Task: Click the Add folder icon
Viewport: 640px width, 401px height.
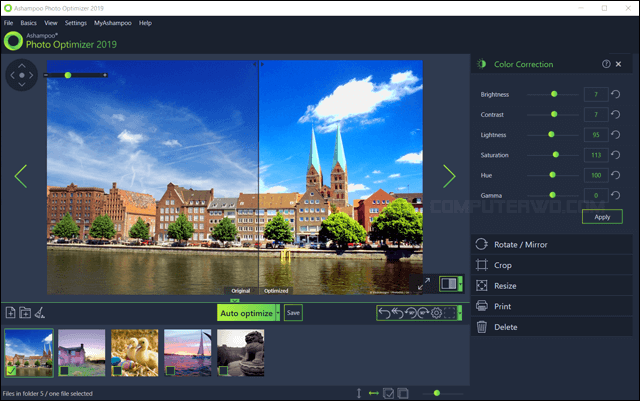Action: [x=25, y=313]
